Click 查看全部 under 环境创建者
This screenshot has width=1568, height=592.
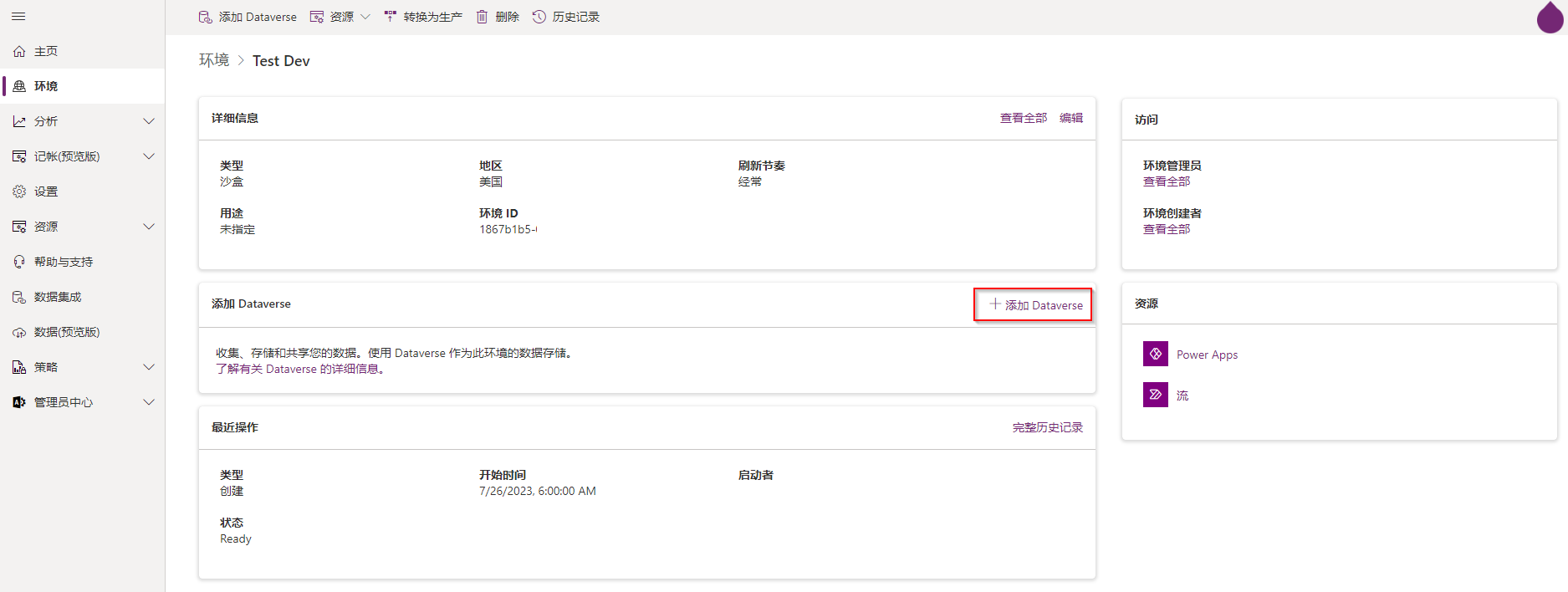(x=1167, y=229)
